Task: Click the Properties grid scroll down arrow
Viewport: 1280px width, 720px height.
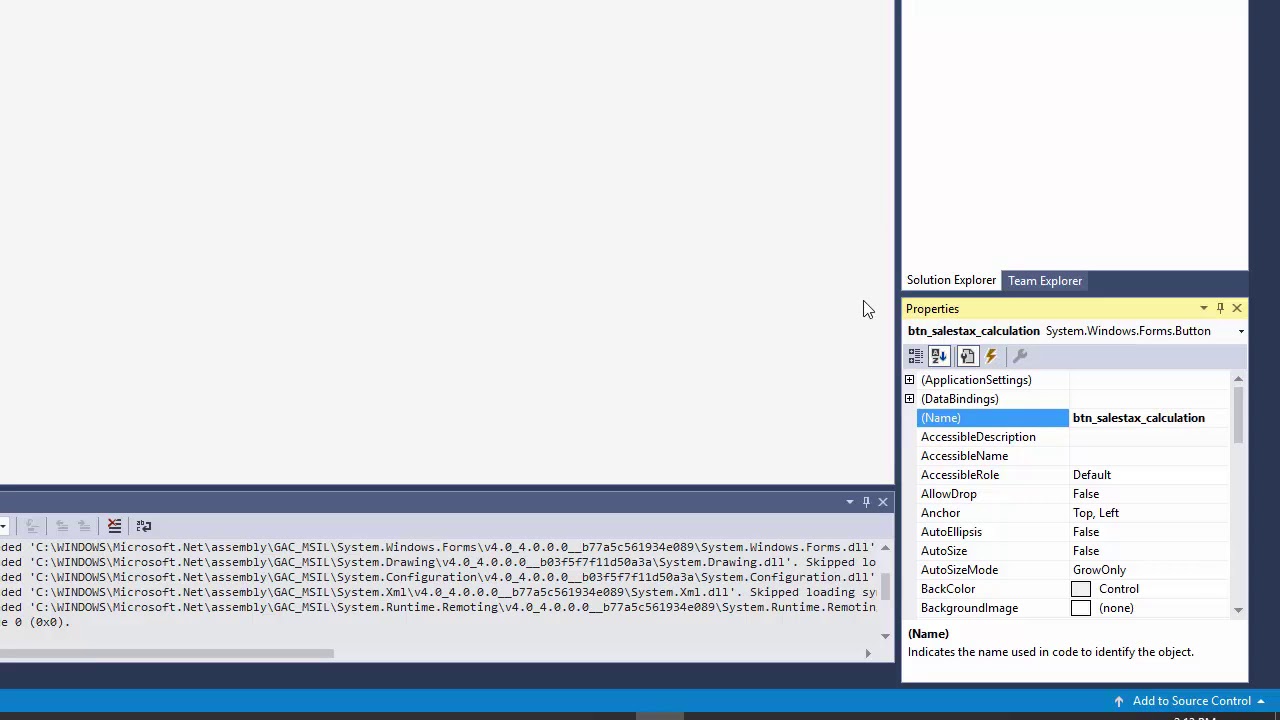Action: pos(1239,610)
